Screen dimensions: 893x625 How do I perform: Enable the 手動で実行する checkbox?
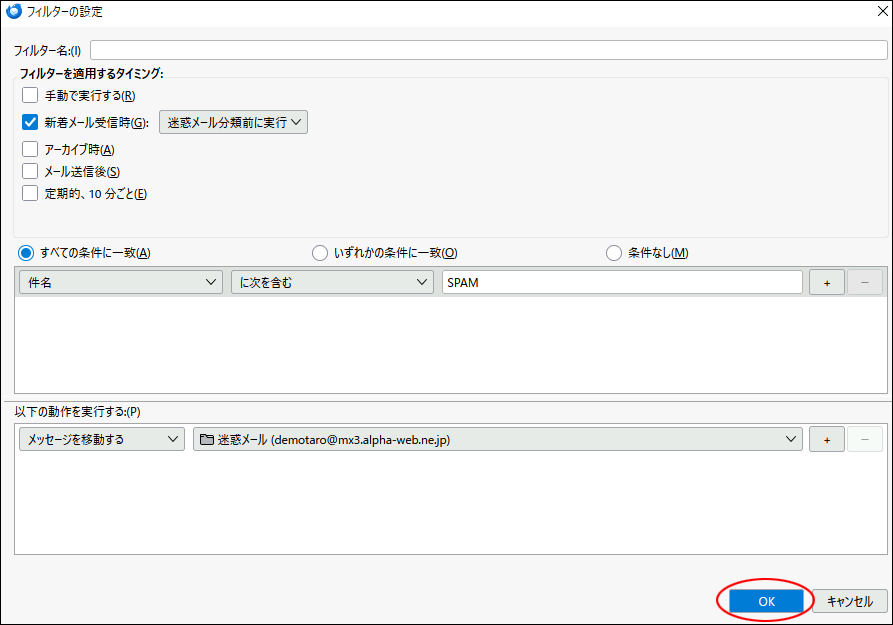[30, 96]
